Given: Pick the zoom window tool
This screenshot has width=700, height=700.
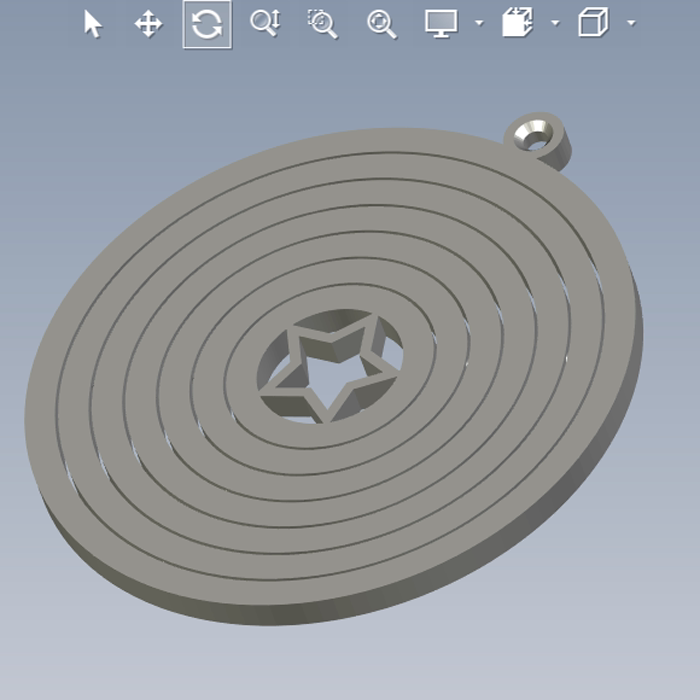Looking at the screenshot, I should (323, 24).
